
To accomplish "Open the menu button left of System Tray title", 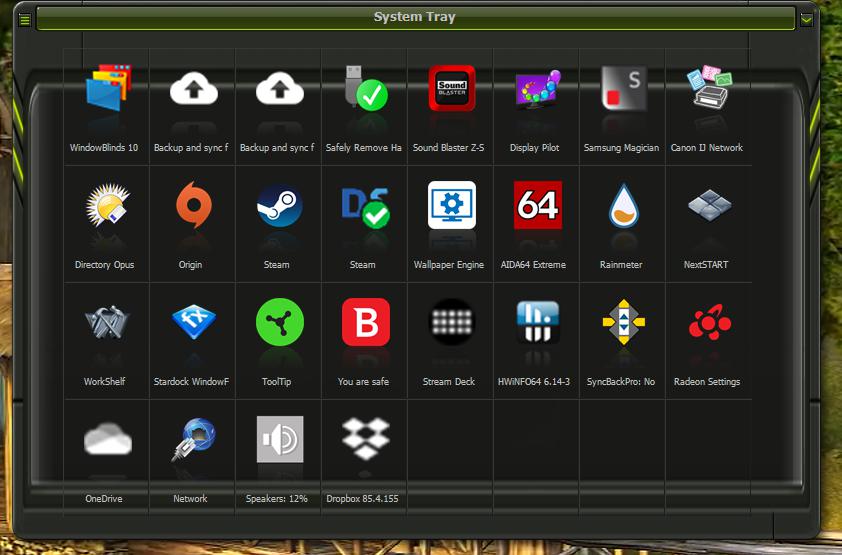I will click(25, 19).
